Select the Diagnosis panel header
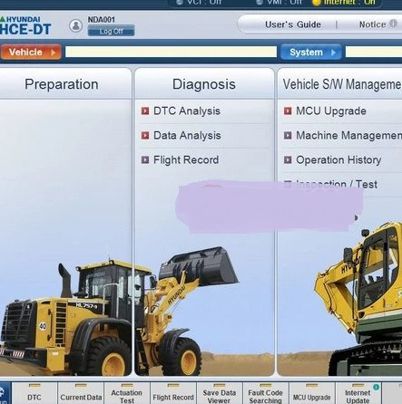 [x=204, y=84]
